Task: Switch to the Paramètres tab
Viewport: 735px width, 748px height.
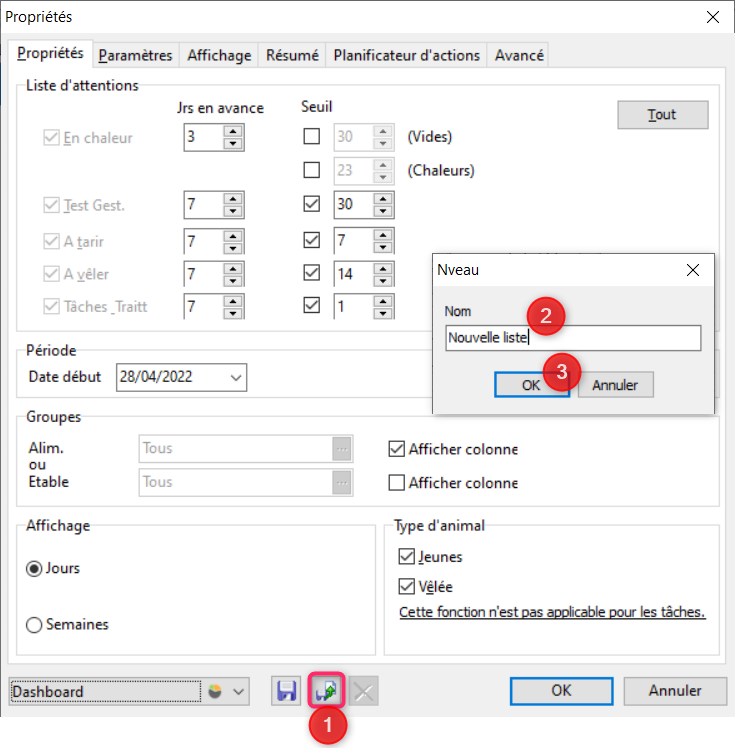Action: pos(135,55)
